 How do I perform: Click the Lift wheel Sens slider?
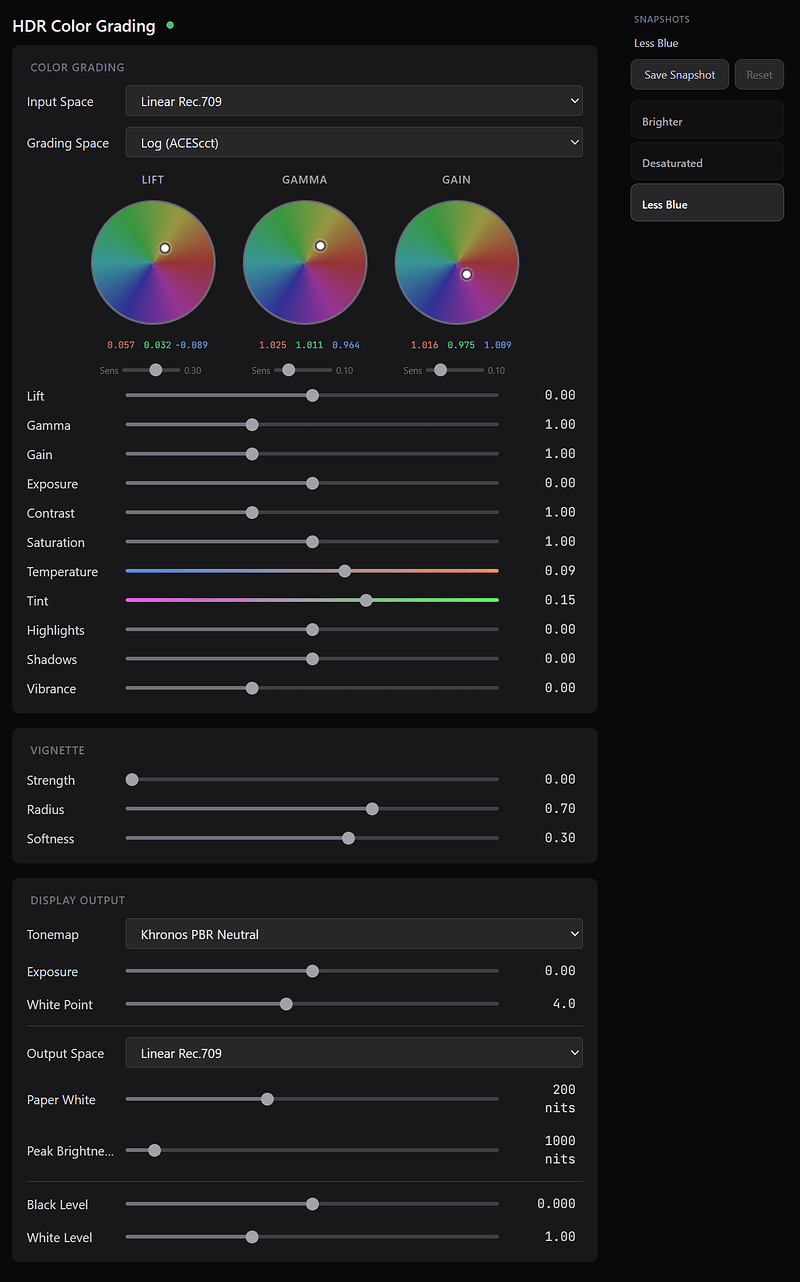coord(155,370)
